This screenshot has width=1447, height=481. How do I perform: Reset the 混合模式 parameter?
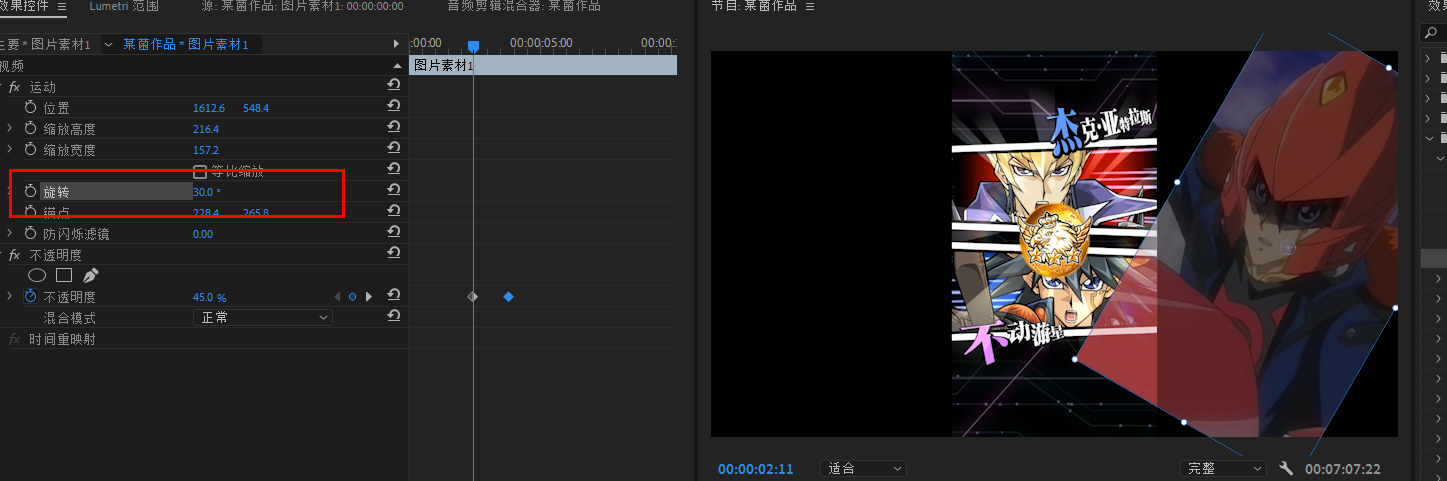(394, 316)
